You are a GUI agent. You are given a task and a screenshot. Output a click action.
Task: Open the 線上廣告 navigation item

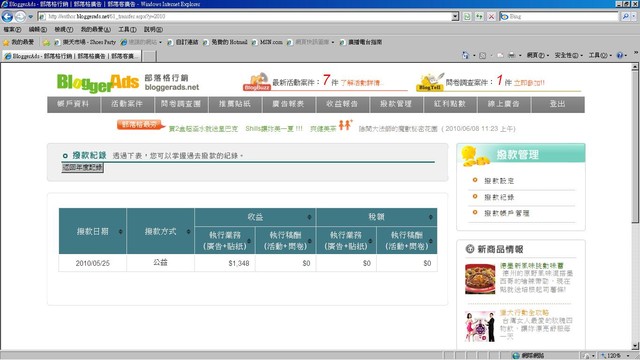pos(504,104)
